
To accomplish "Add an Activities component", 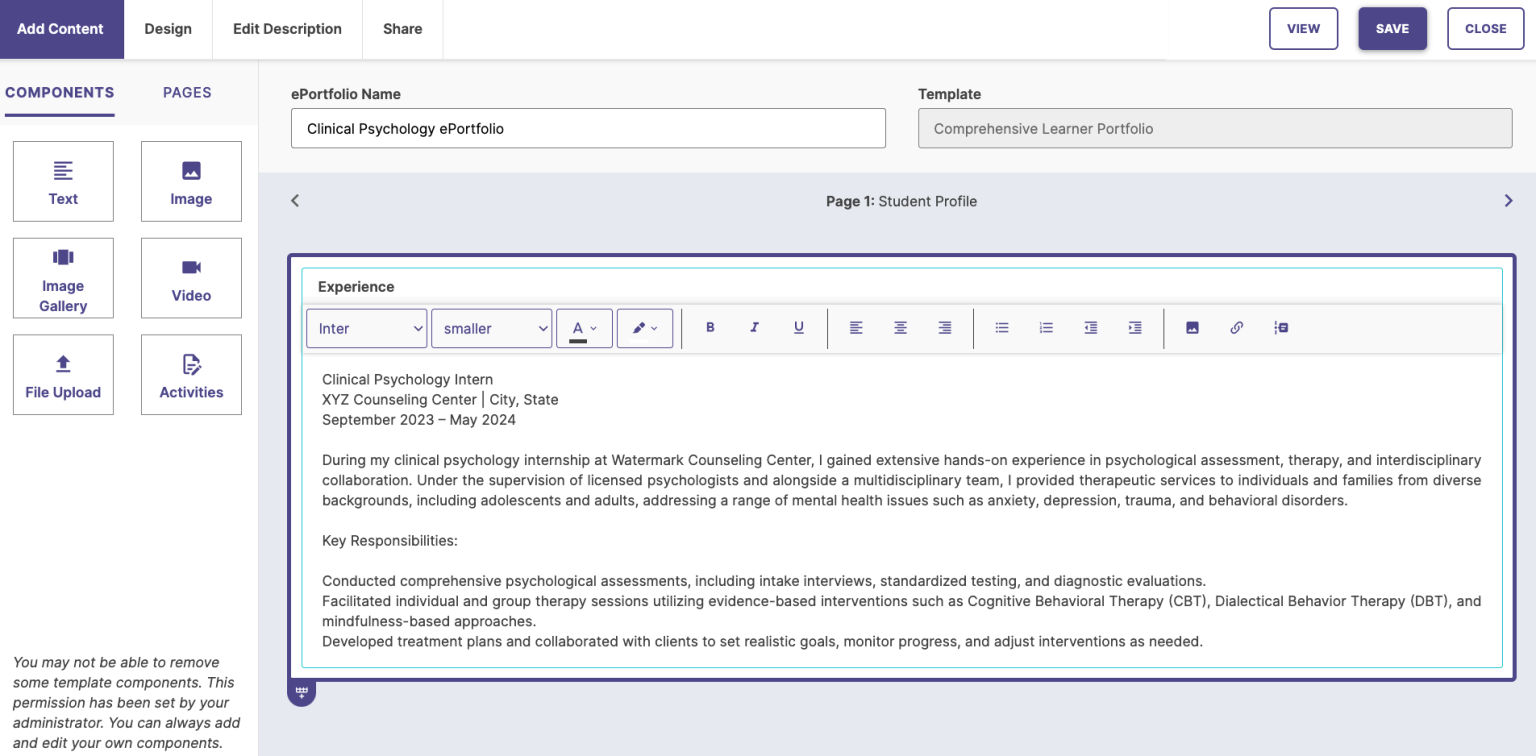I will 190,374.
